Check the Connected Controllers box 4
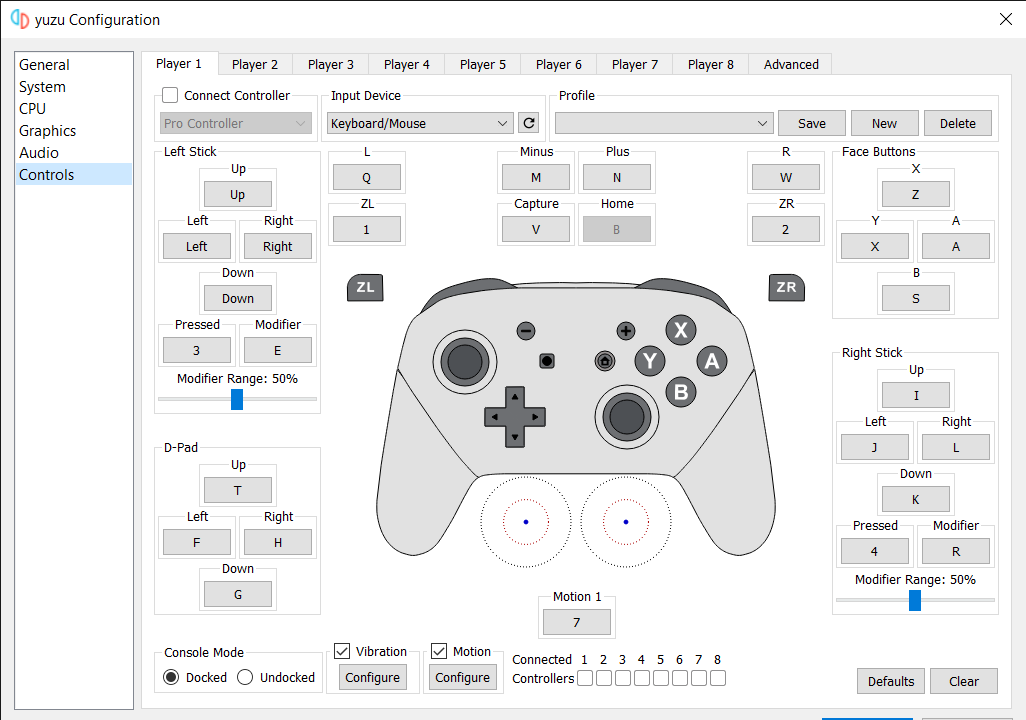This screenshot has width=1026, height=720. (642, 678)
